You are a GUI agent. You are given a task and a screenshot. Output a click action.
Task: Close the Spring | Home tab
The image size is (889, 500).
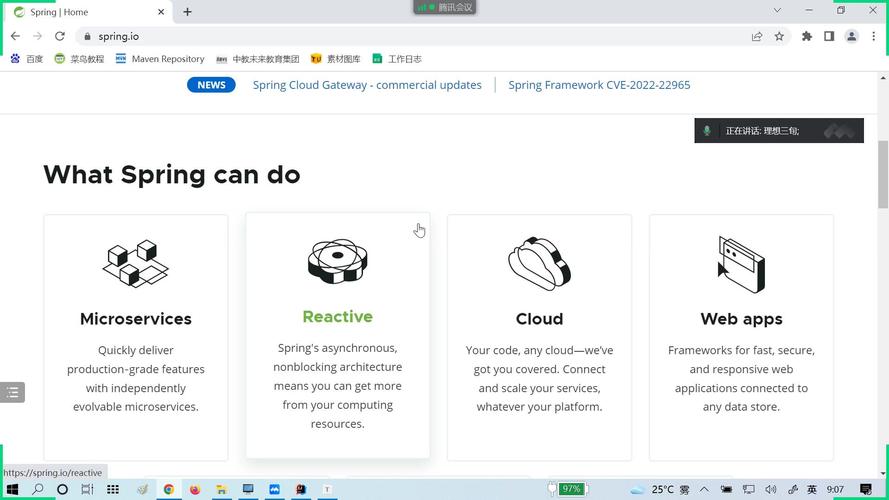[x=161, y=12]
